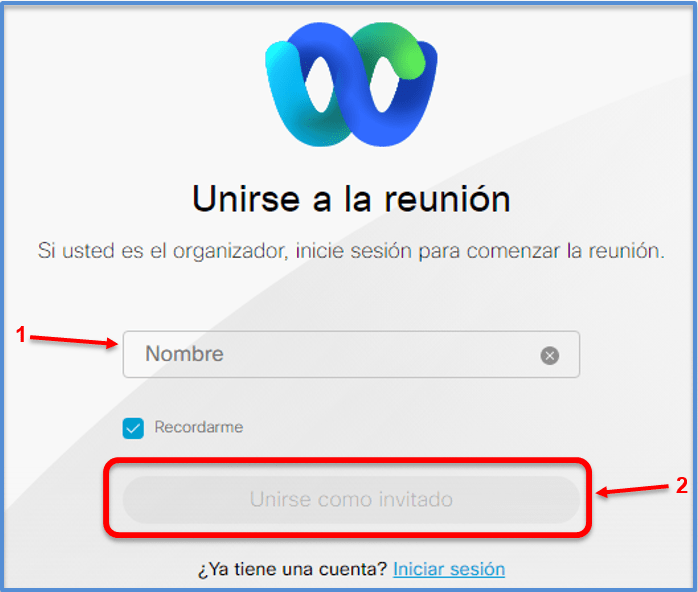Uncheck the Recordarme checkbox
The width and height of the screenshot is (698, 592).
[133, 428]
